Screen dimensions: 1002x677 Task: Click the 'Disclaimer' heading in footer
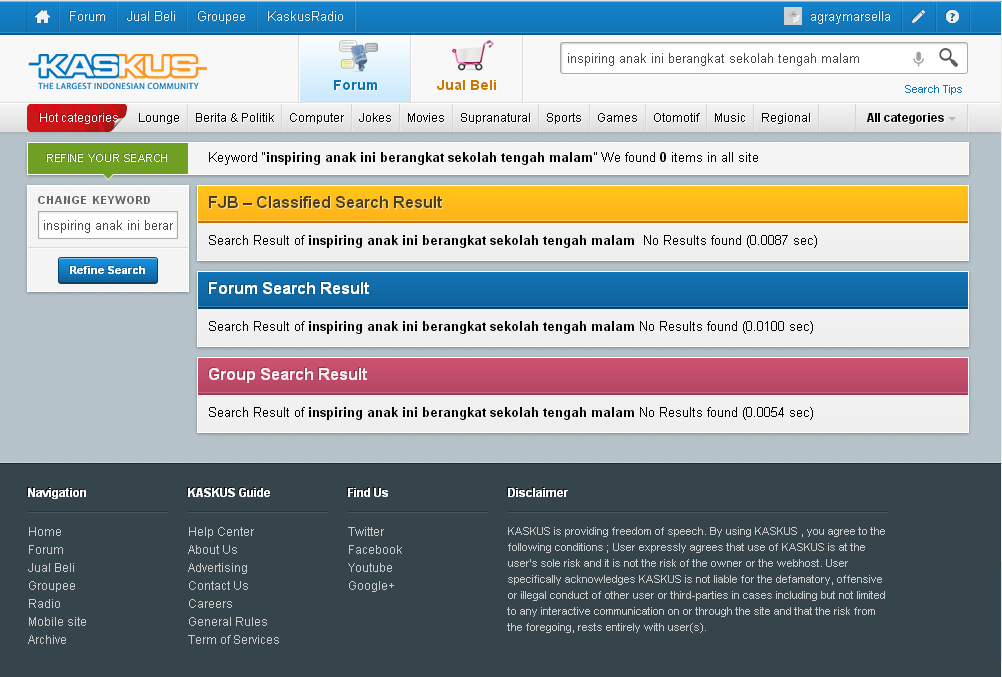click(x=537, y=492)
